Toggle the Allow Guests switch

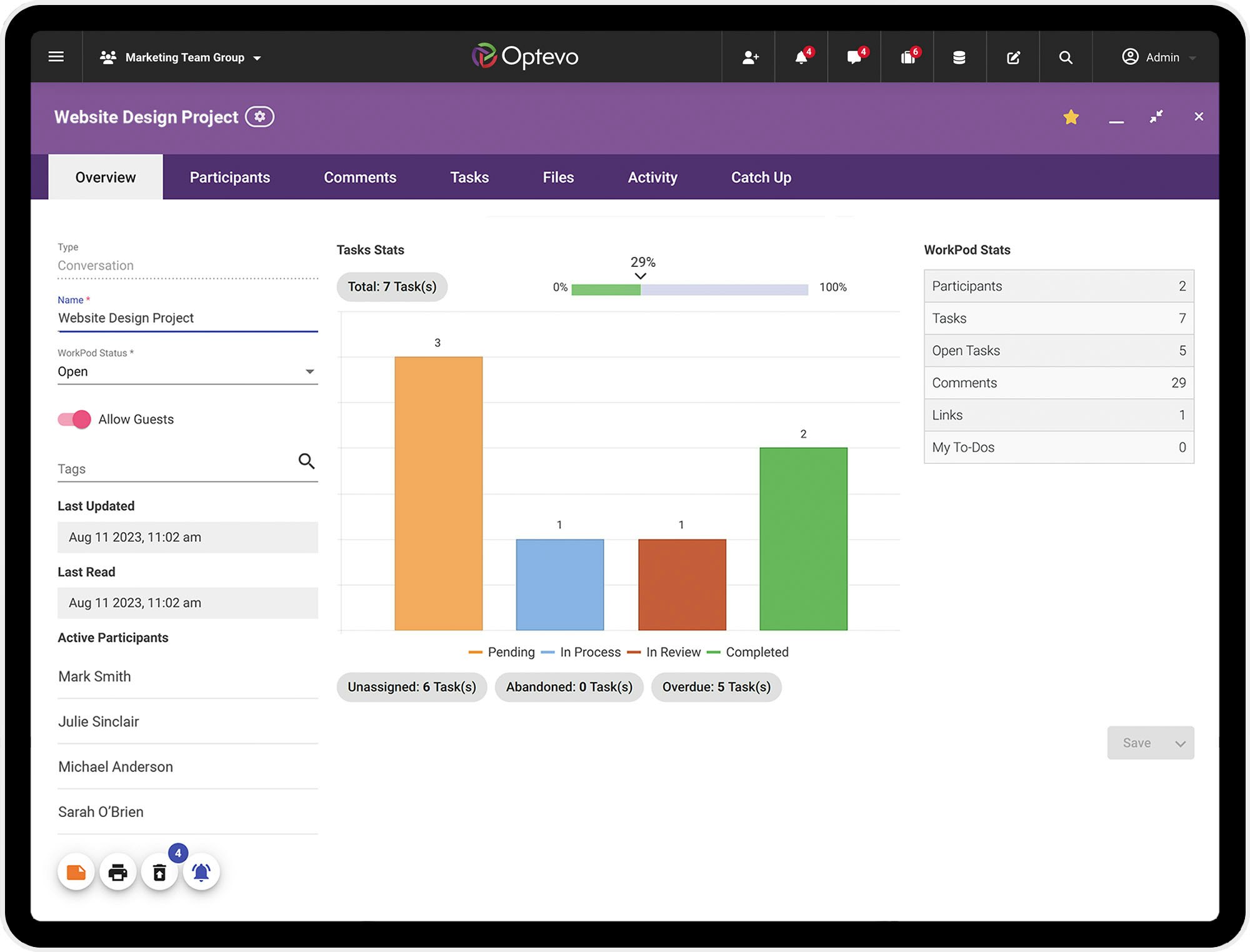74,419
